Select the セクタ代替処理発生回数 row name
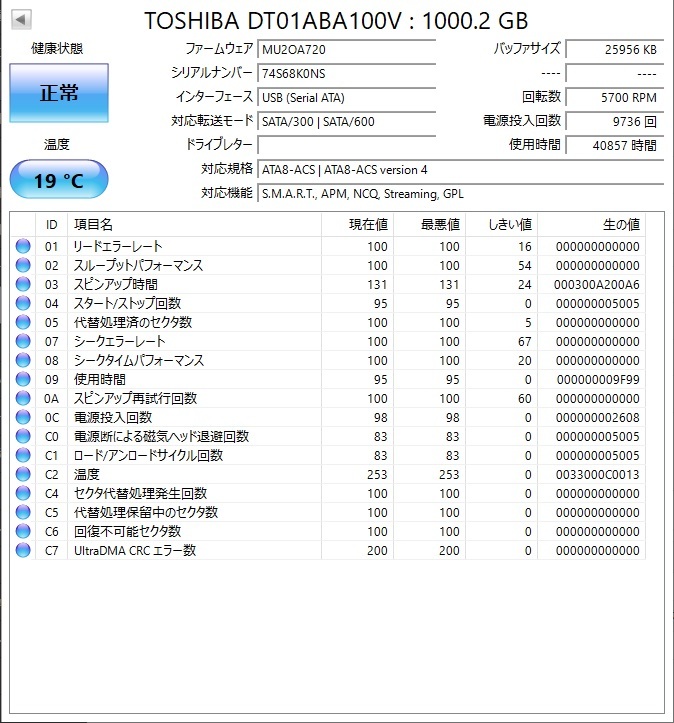The width and height of the screenshot is (674, 723). (x=141, y=493)
